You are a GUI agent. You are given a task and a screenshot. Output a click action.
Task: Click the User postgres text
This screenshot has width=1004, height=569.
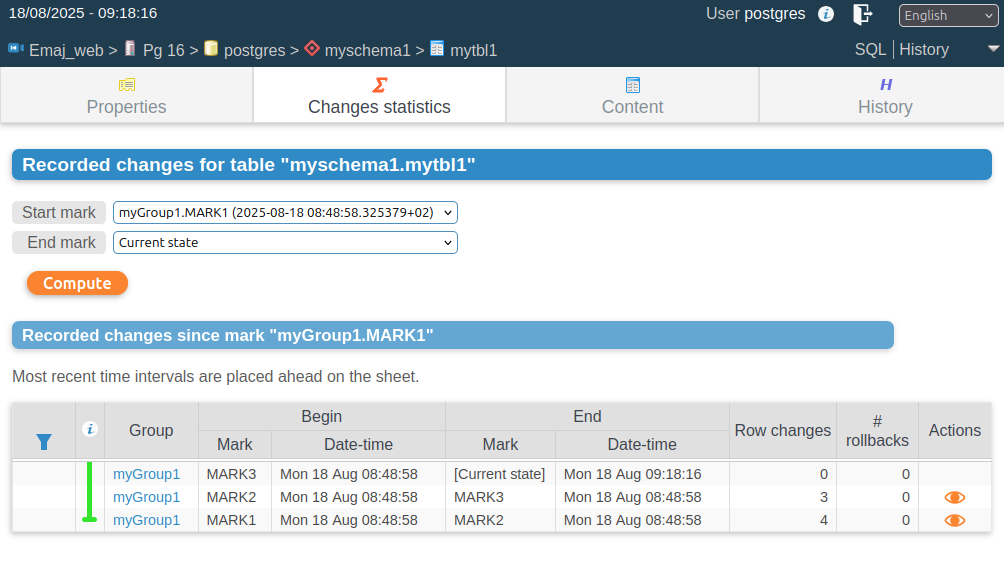point(756,13)
